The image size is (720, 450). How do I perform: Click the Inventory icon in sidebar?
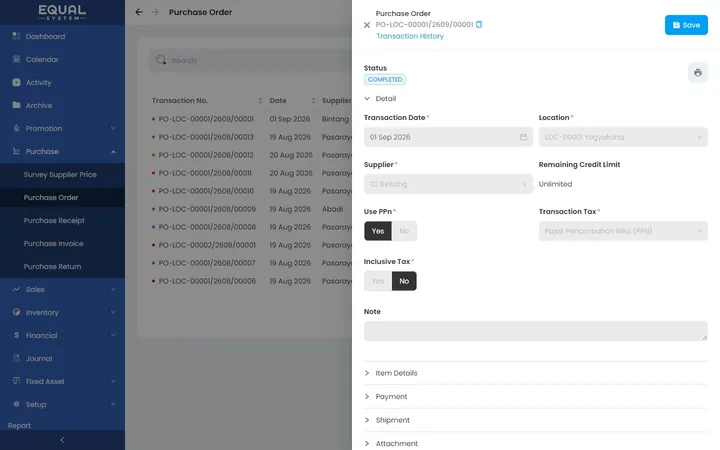tap(16, 312)
